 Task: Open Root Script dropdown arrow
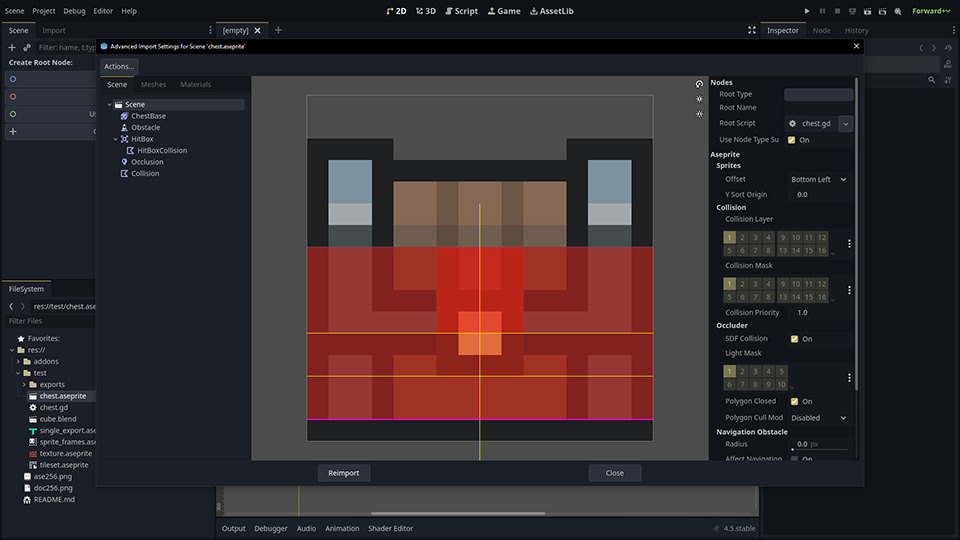[846, 124]
